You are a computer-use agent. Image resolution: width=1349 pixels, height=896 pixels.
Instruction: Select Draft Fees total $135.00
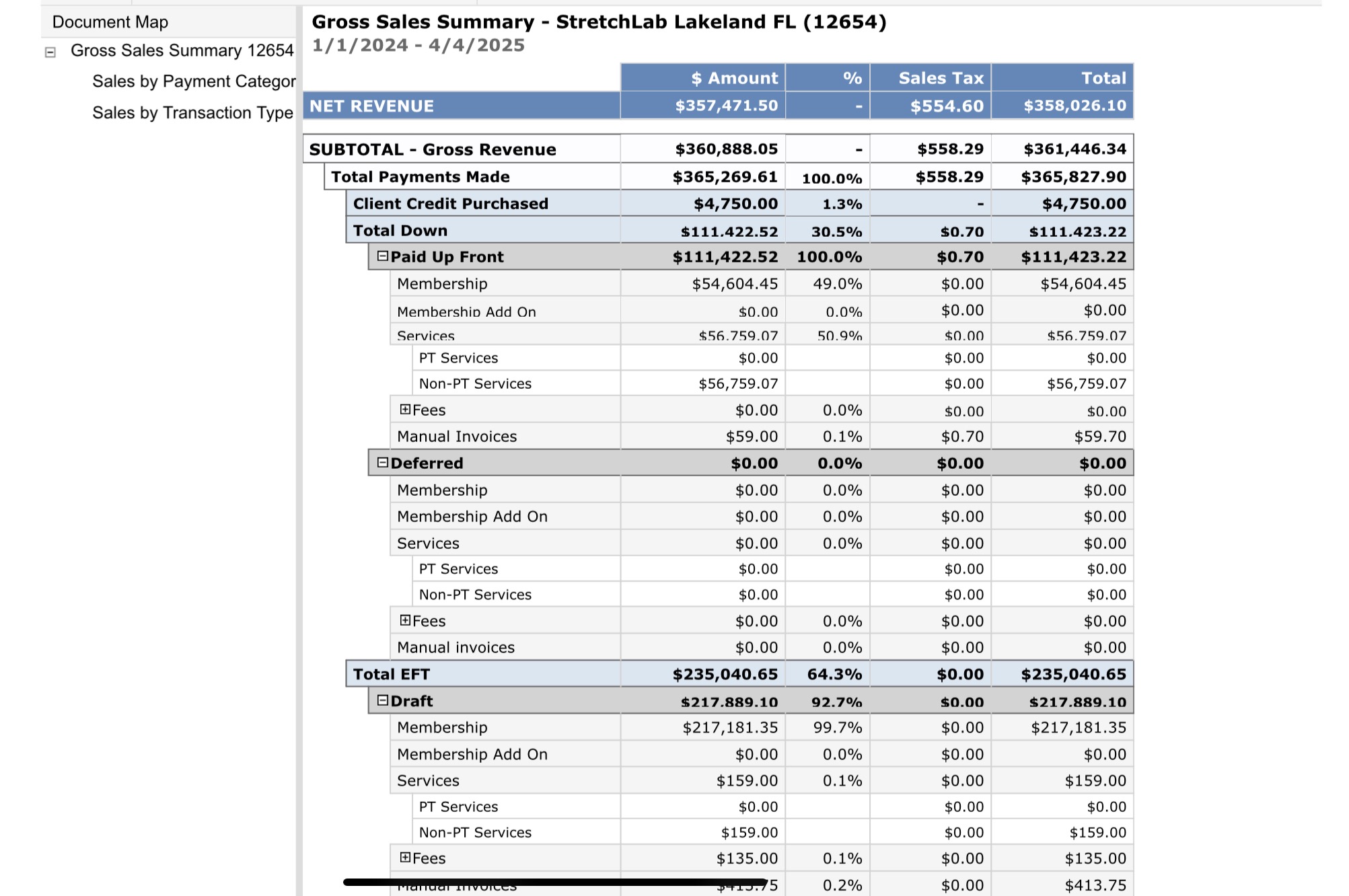[x=1095, y=858]
